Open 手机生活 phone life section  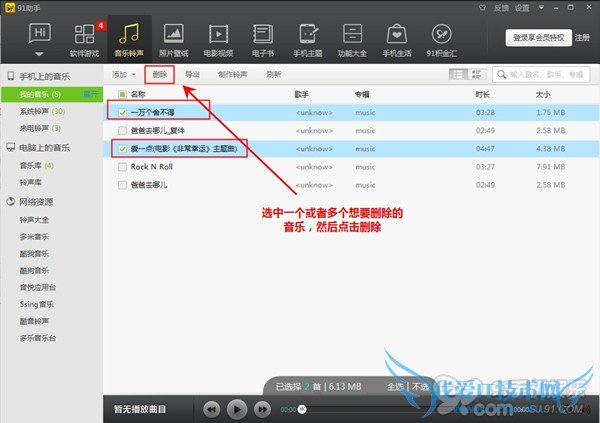(x=397, y=40)
